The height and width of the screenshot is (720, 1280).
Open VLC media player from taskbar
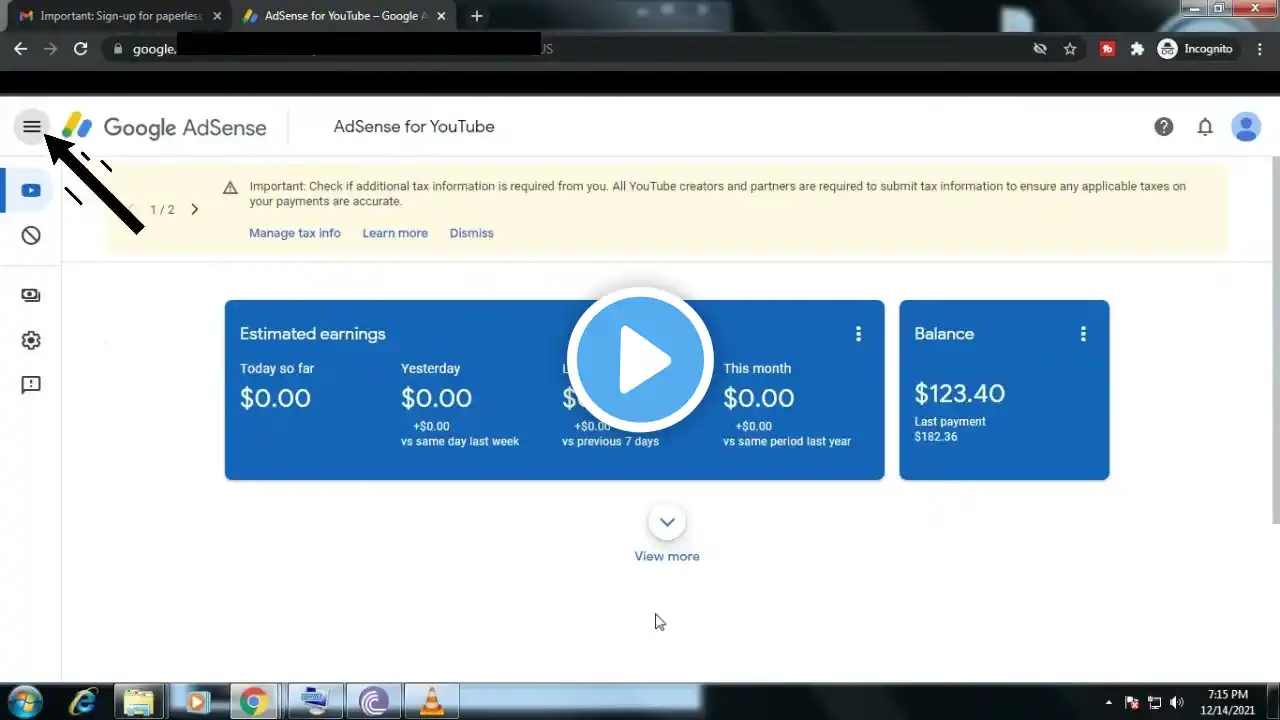[432, 702]
